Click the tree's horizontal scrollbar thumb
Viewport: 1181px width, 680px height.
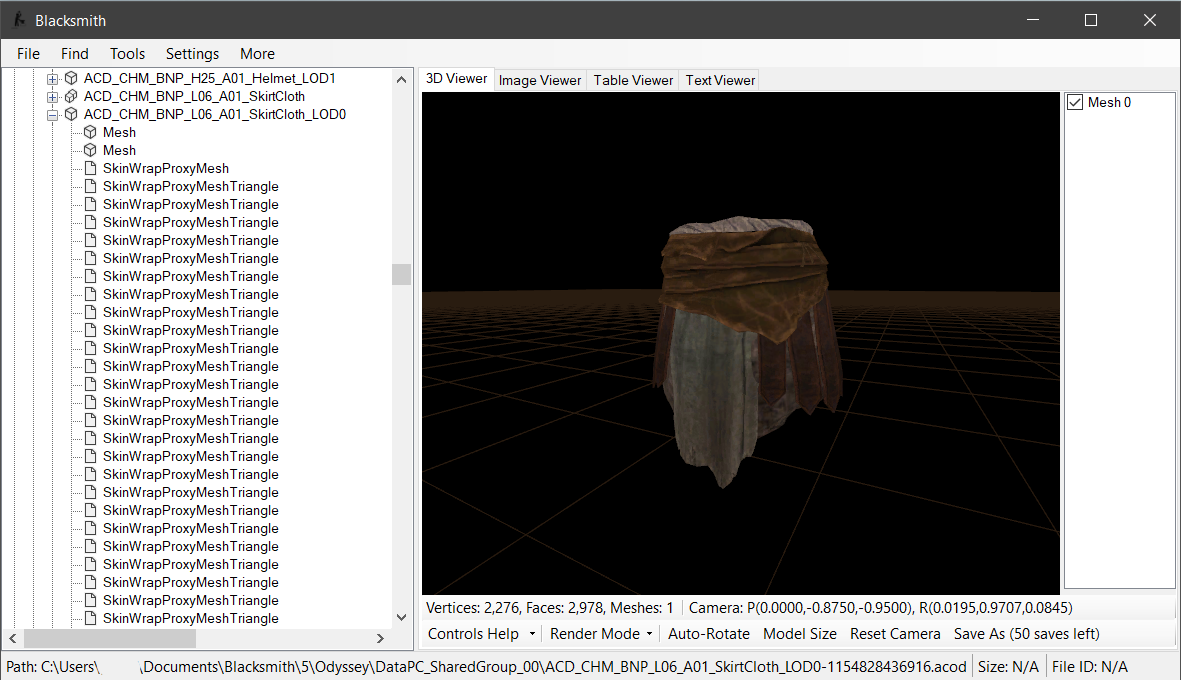click(110, 638)
